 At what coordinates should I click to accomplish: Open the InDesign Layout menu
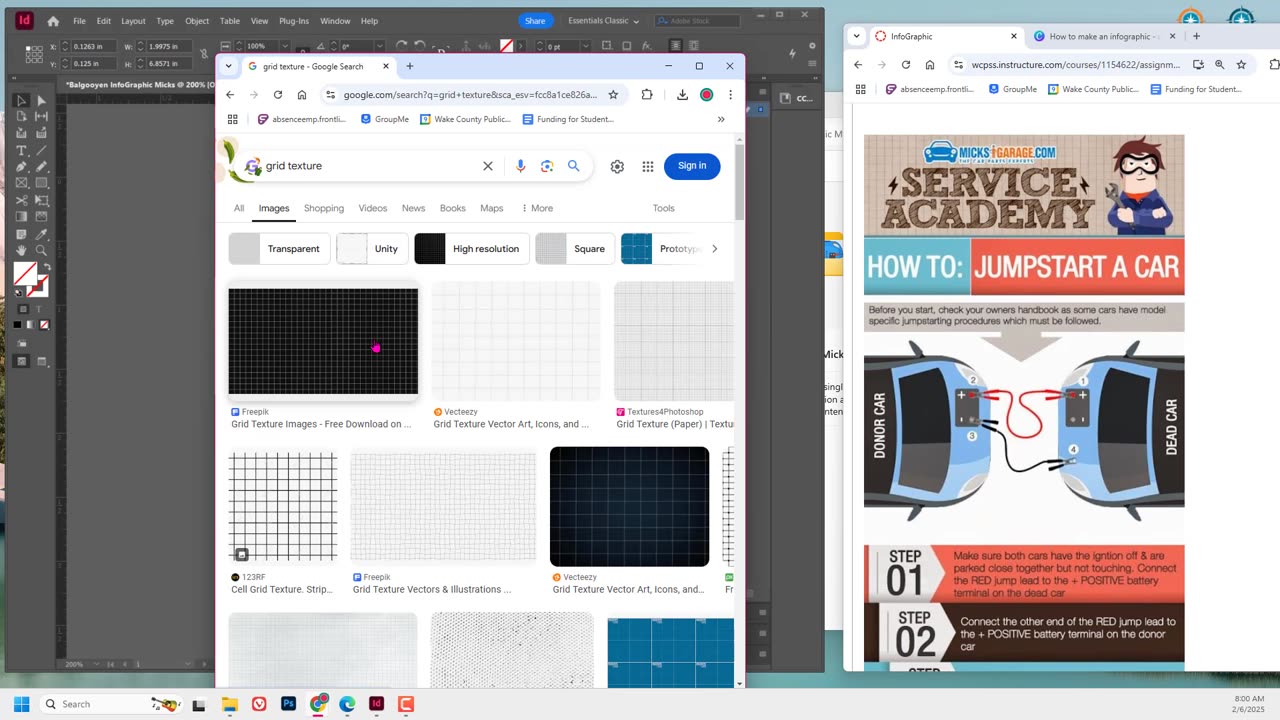pos(133,21)
